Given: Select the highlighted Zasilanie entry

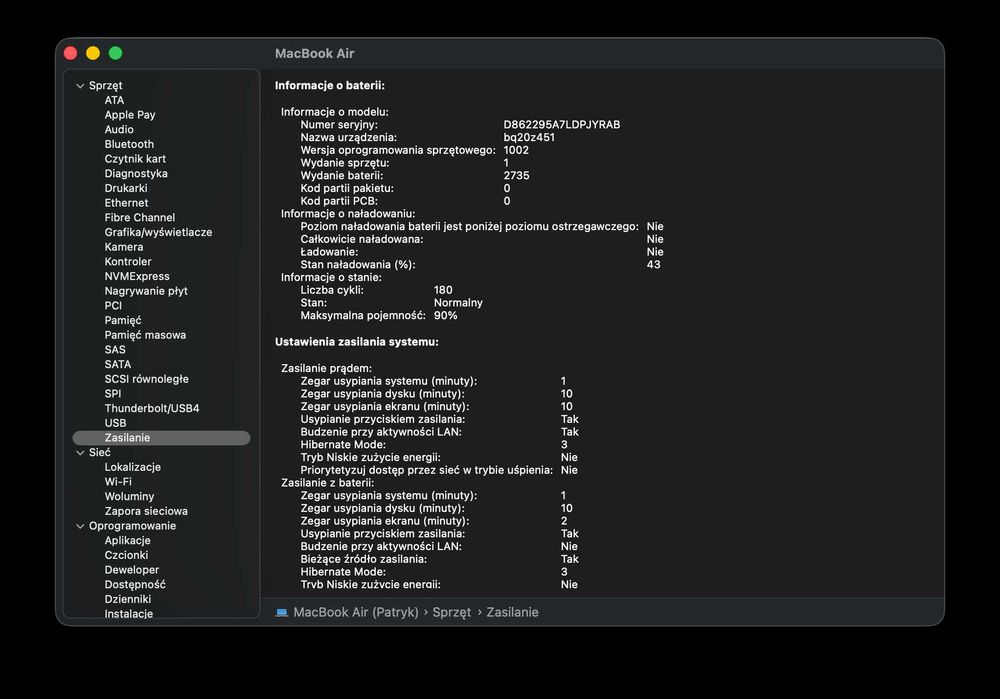Looking at the screenshot, I should [x=161, y=438].
